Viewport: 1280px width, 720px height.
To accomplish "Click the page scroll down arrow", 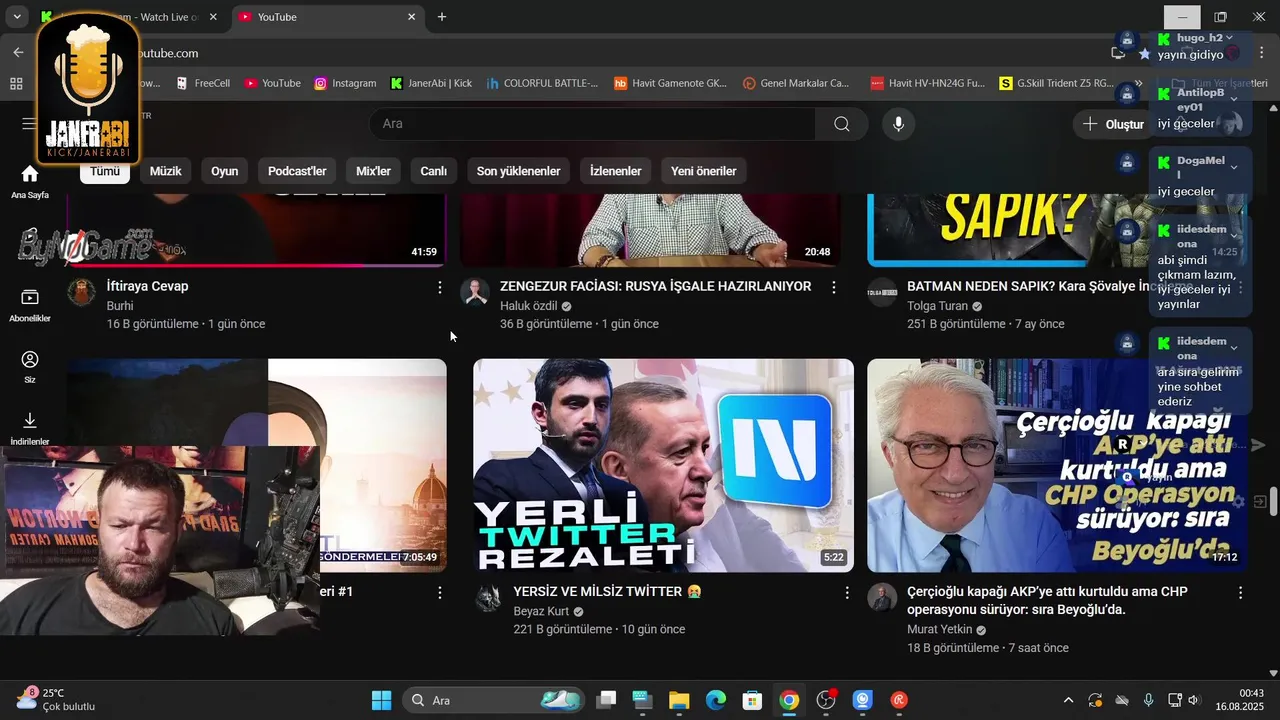I will (x=1273, y=673).
